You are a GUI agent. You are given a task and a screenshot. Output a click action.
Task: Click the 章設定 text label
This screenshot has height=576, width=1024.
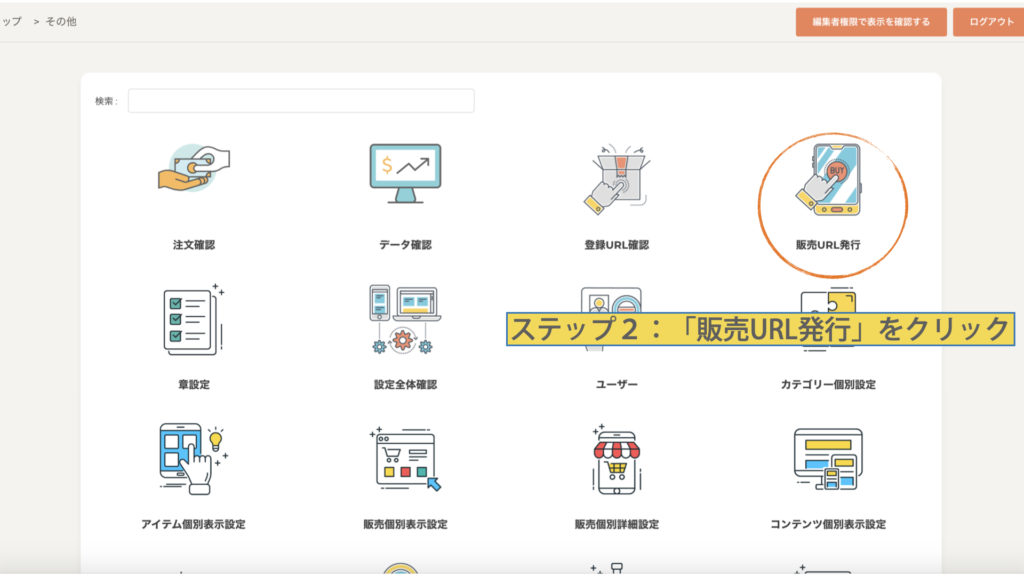point(193,385)
